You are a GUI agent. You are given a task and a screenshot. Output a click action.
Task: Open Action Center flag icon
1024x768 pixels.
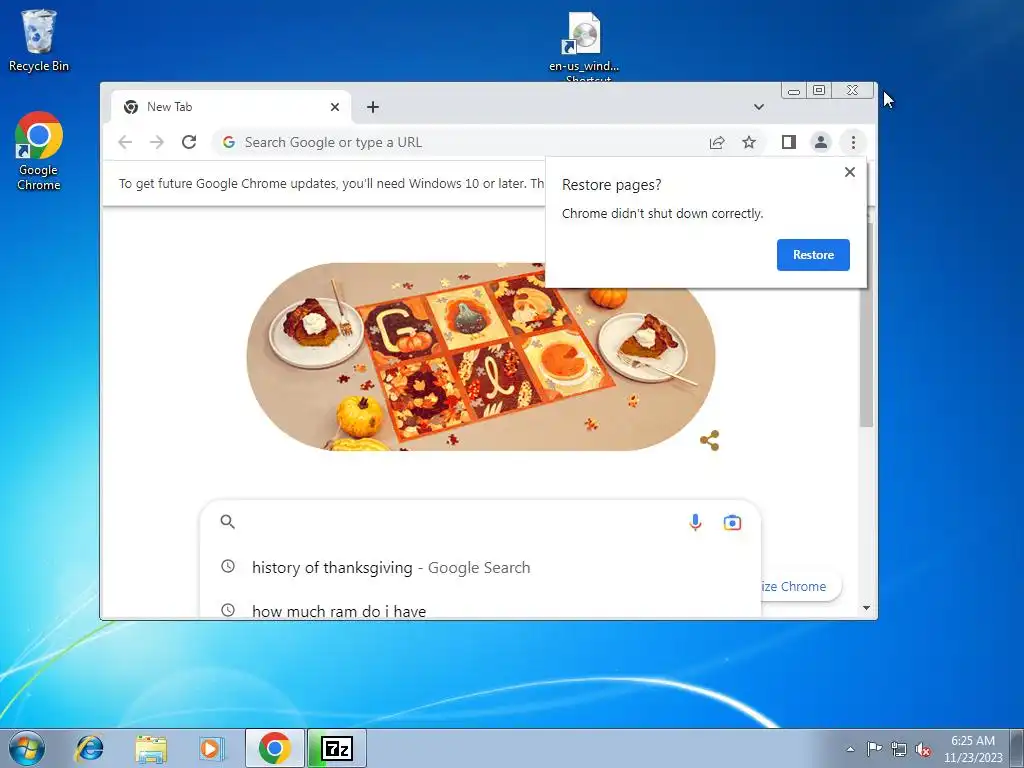tap(874, 748)
